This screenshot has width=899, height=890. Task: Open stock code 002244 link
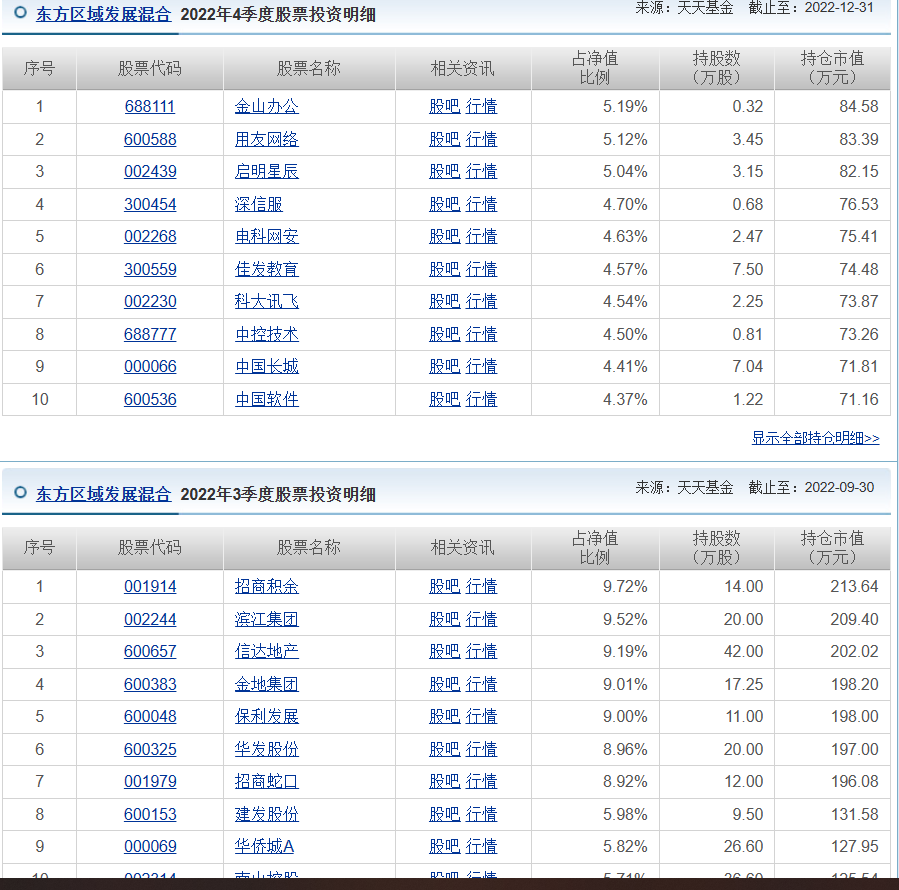(x=150, y=619)
